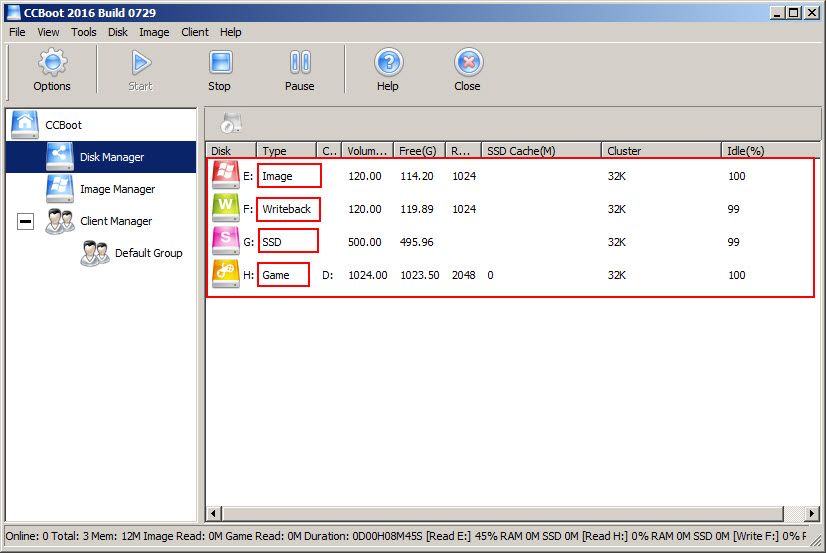The image size is (826, 553).
Task: Sort by the Cluster column header
Action: click(661, 151)
